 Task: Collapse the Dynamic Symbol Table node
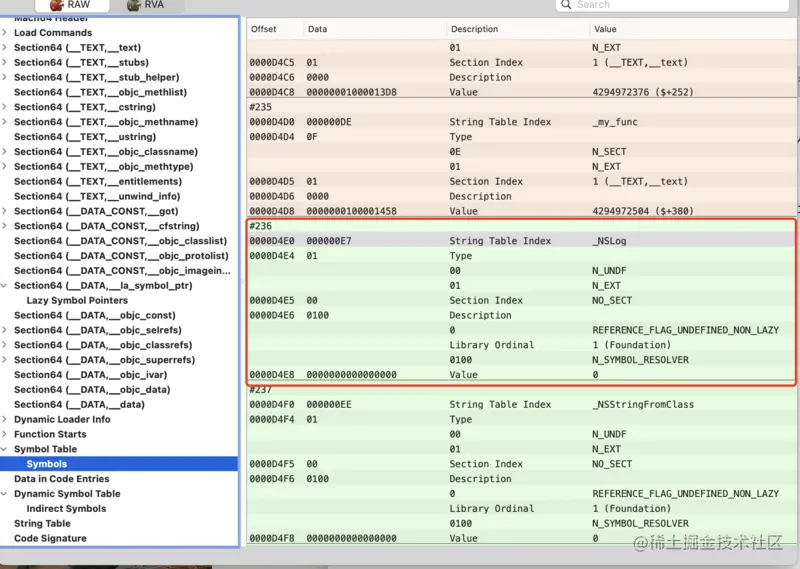pyautogui.click(x=5, y=493)
